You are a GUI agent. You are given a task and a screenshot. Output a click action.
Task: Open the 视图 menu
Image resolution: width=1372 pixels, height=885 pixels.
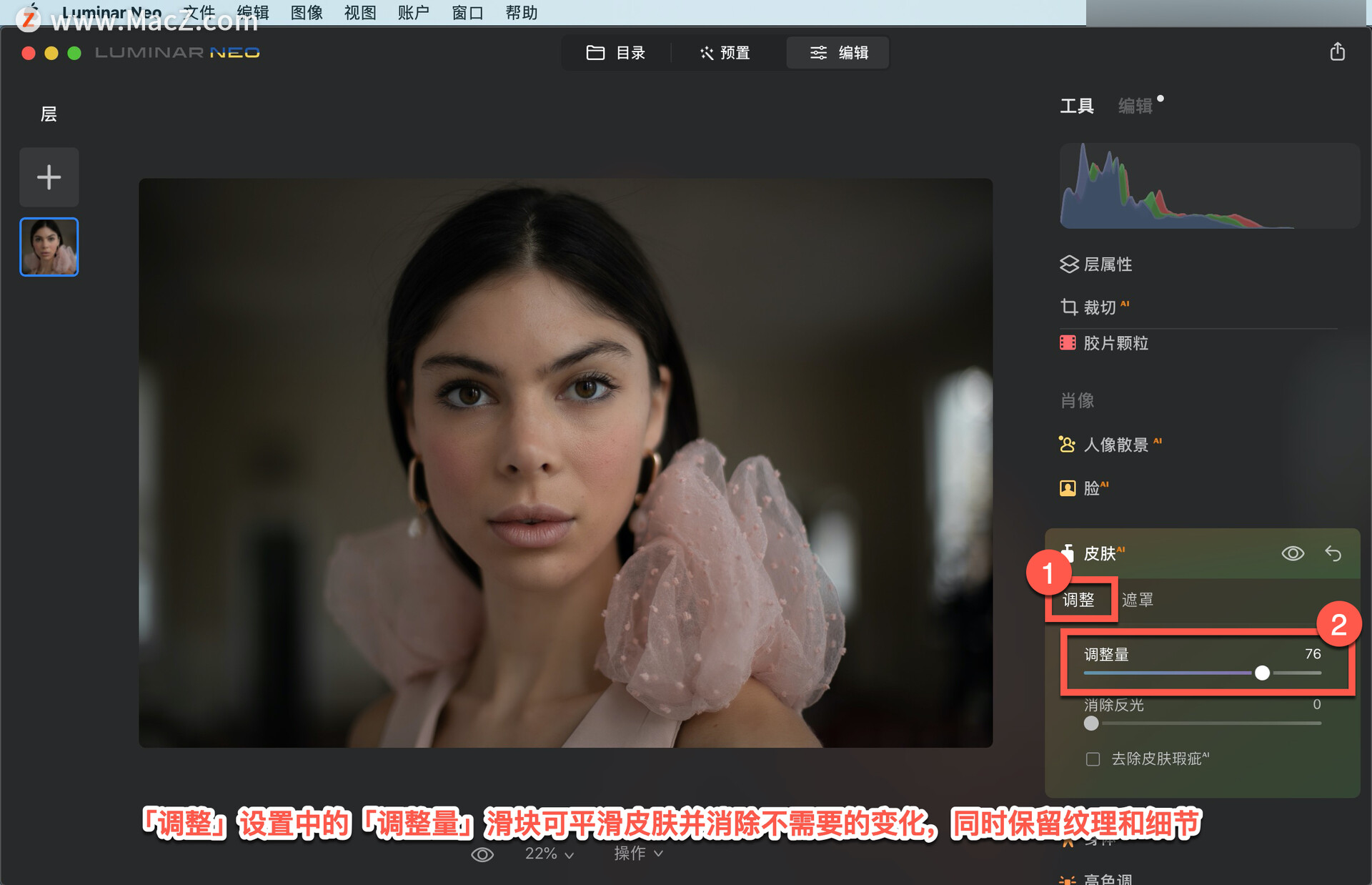pos(360,13)
